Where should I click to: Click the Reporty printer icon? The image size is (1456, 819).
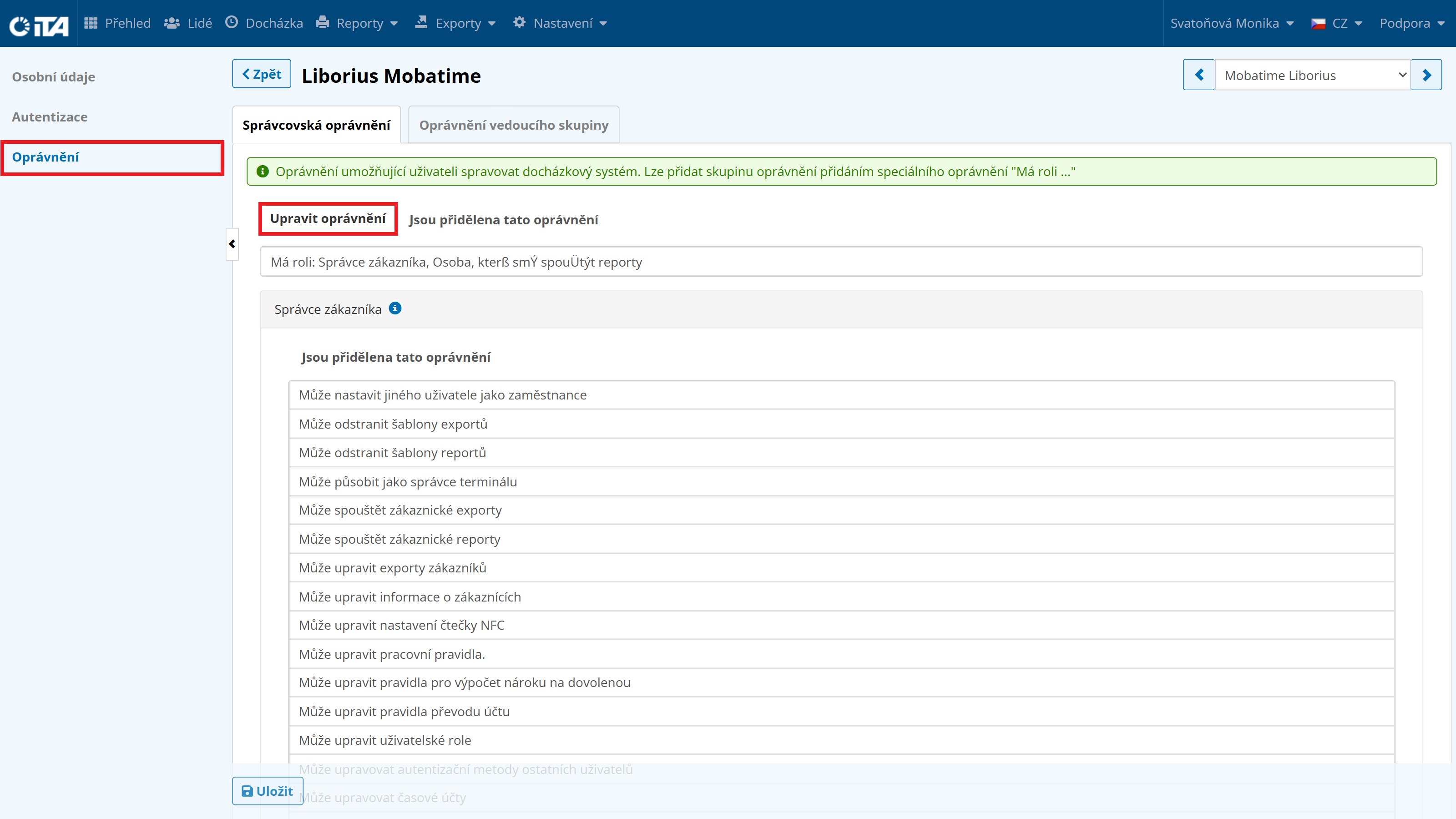click(x=322, y=22)
